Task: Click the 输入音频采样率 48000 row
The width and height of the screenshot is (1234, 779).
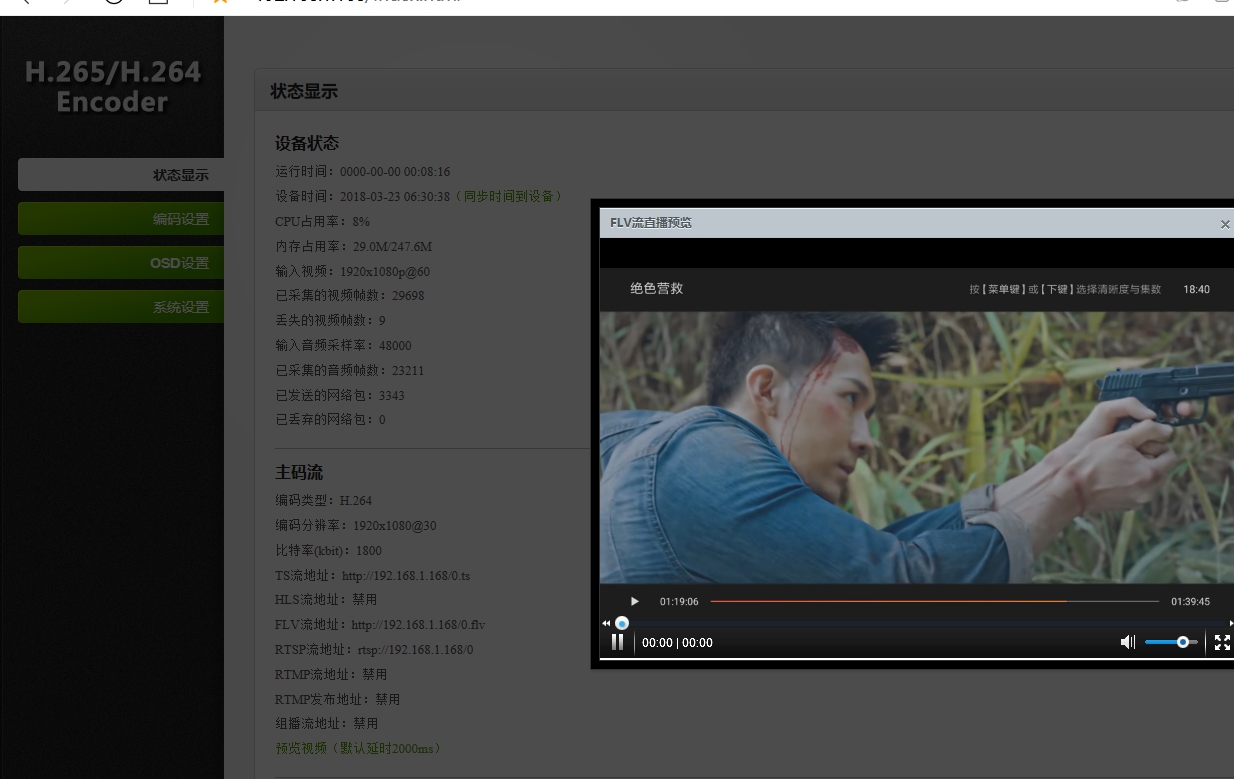Action: tap(343, 345)
